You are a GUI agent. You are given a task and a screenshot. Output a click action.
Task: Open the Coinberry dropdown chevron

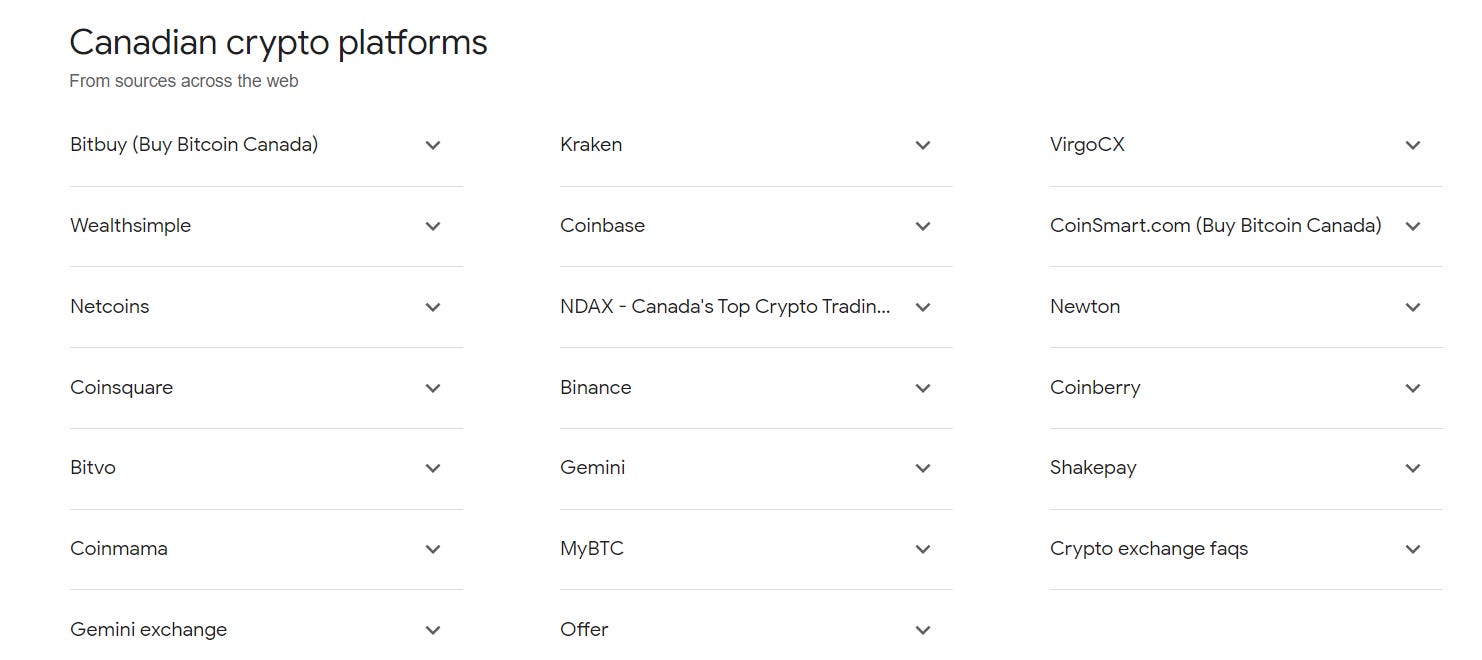tap(1413, 388)
